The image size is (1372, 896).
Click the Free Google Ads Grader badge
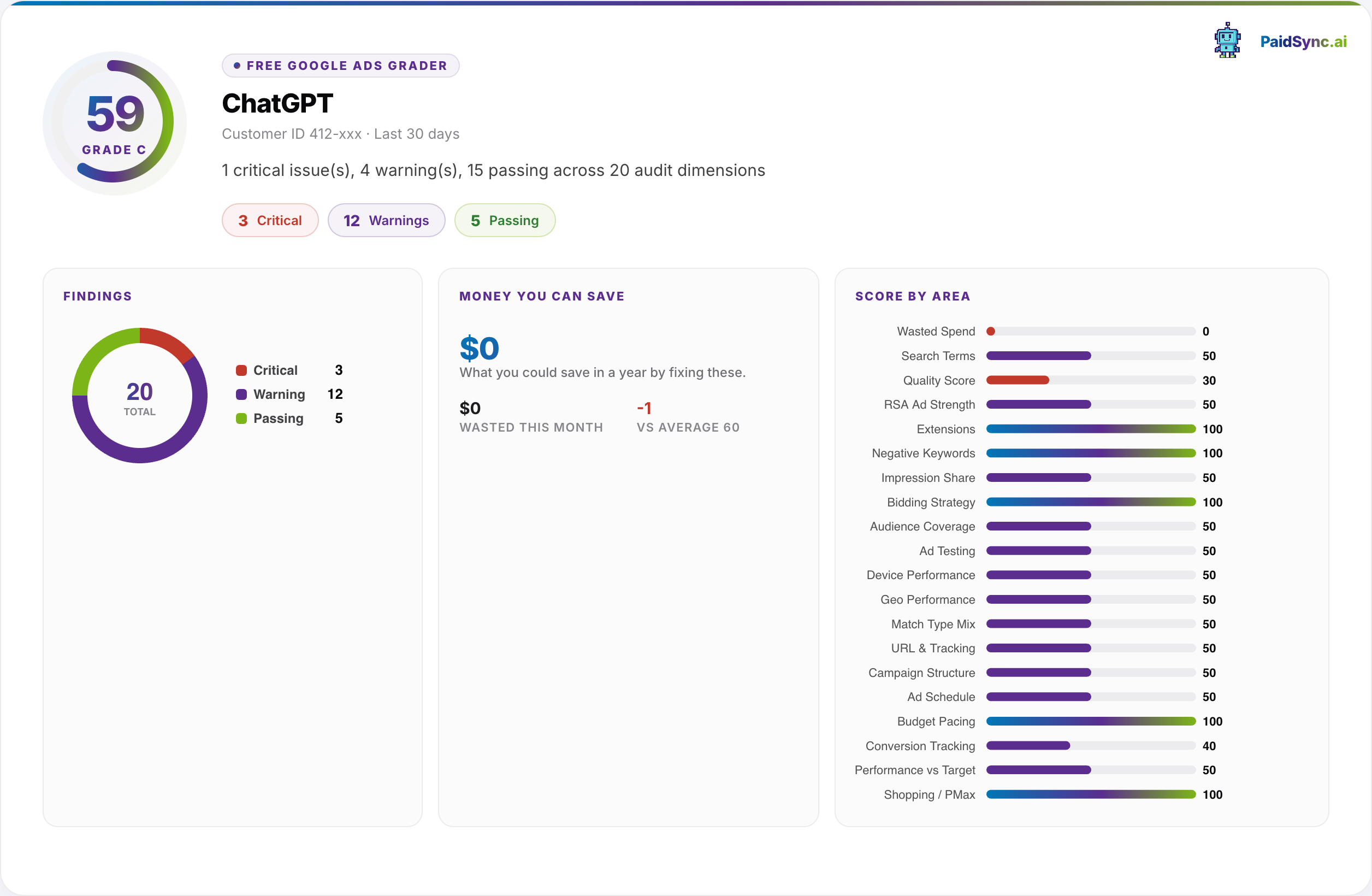click(340, 66)
